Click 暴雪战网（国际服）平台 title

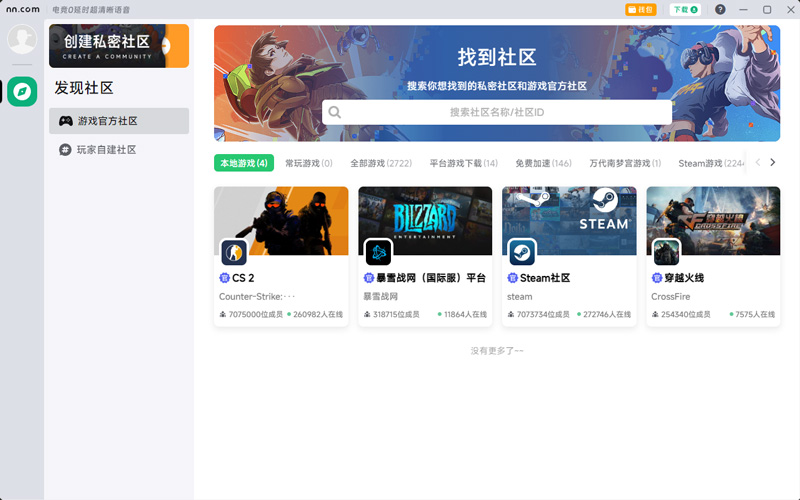[x=431, y=278]
